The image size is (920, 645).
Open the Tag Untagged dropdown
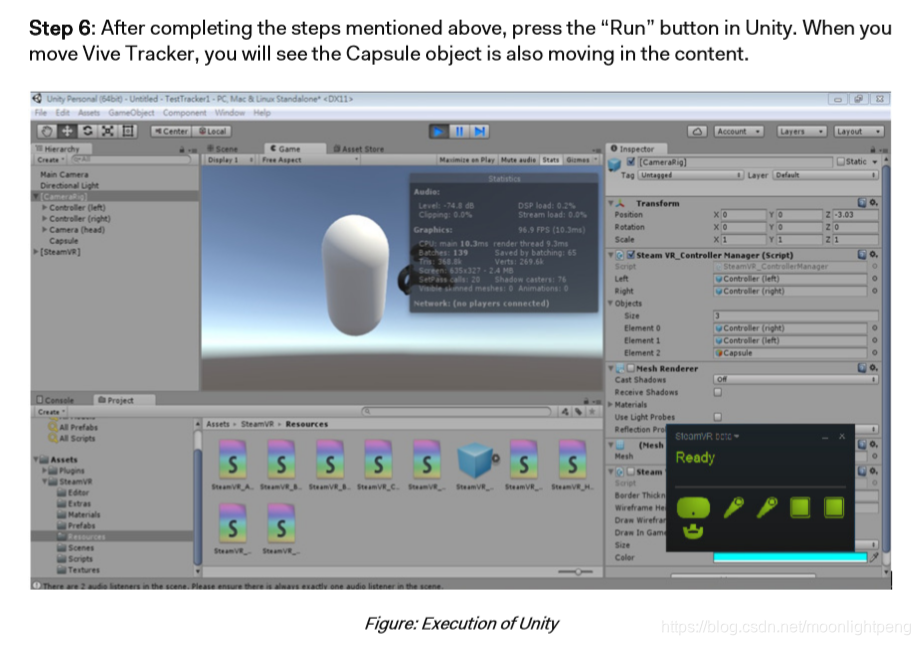[x=691, y=175]
